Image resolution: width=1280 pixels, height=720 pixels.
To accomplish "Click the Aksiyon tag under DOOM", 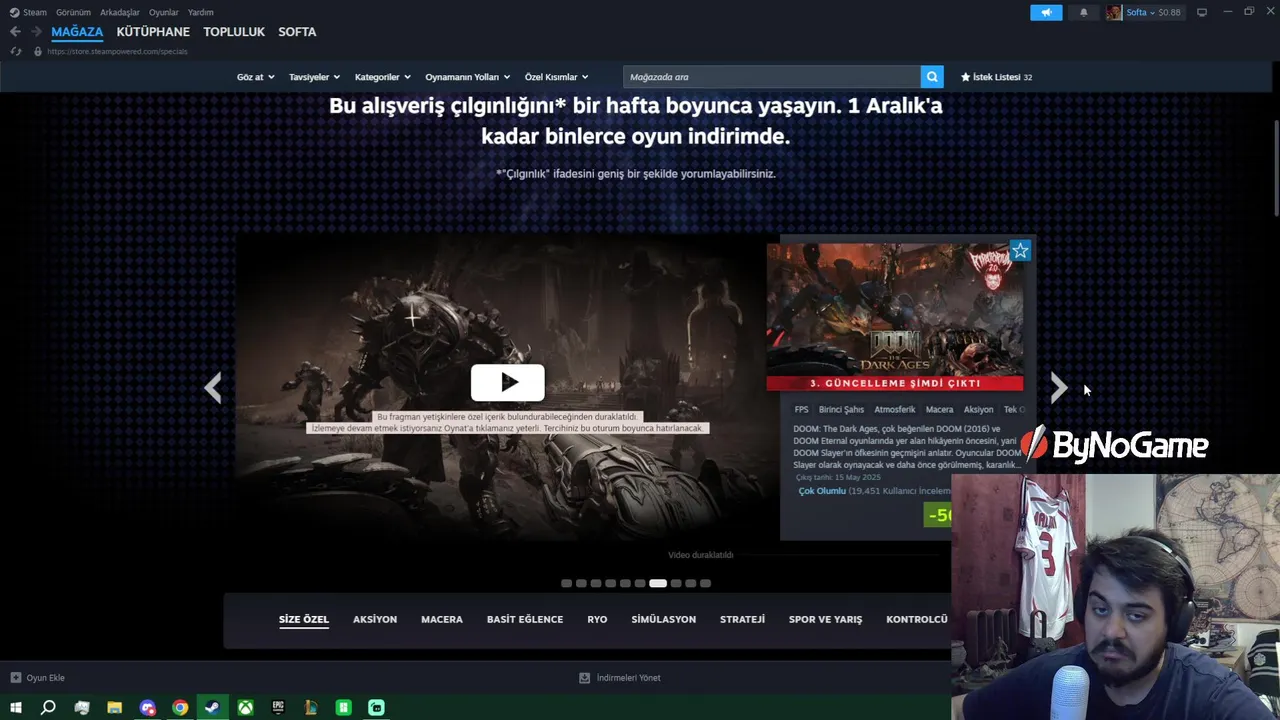I will pos(978,409).
